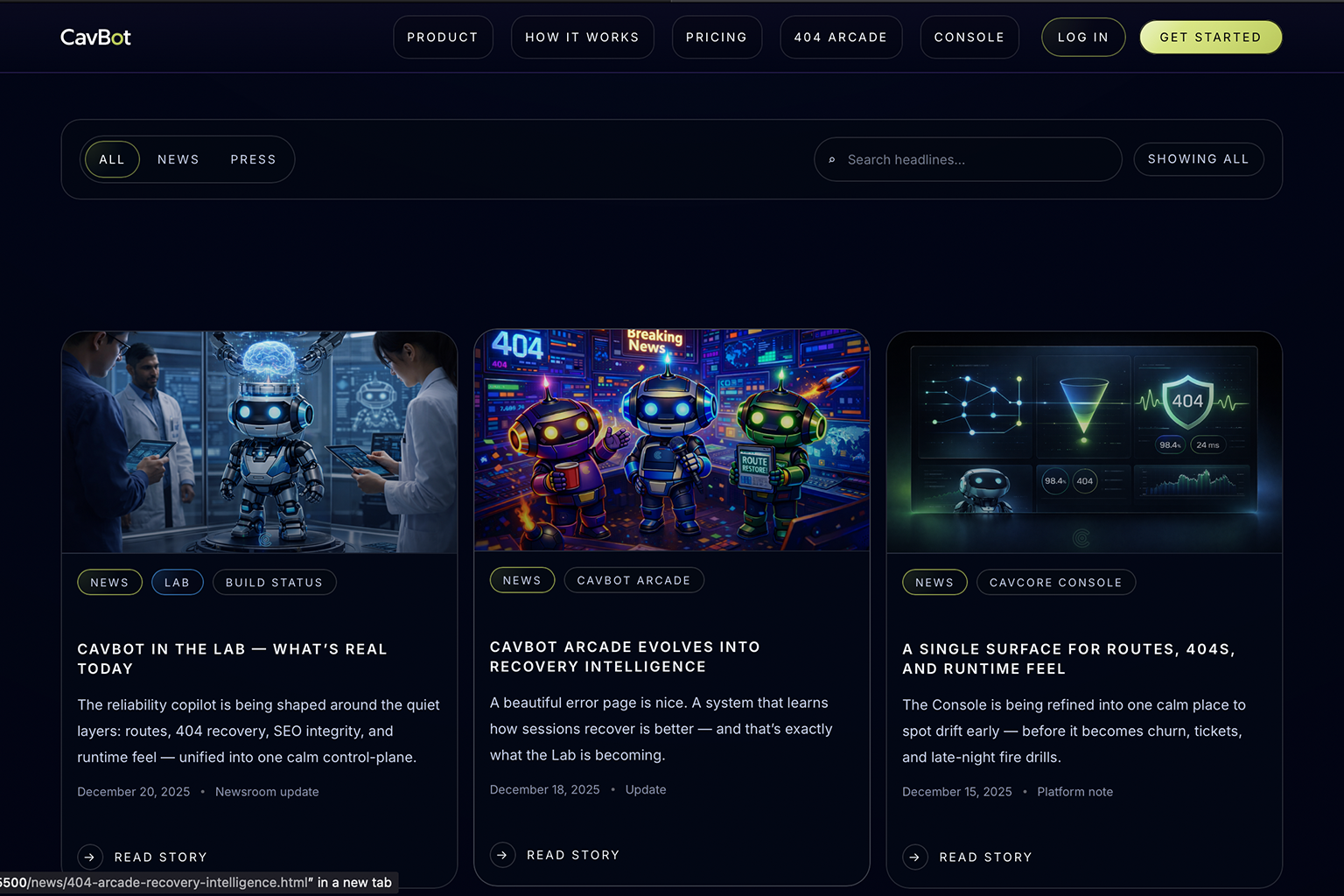The image size is (1344, 896).
Task: Click the CavCore Console tag
Action: pyautogui.click(x=1055, y=582)
